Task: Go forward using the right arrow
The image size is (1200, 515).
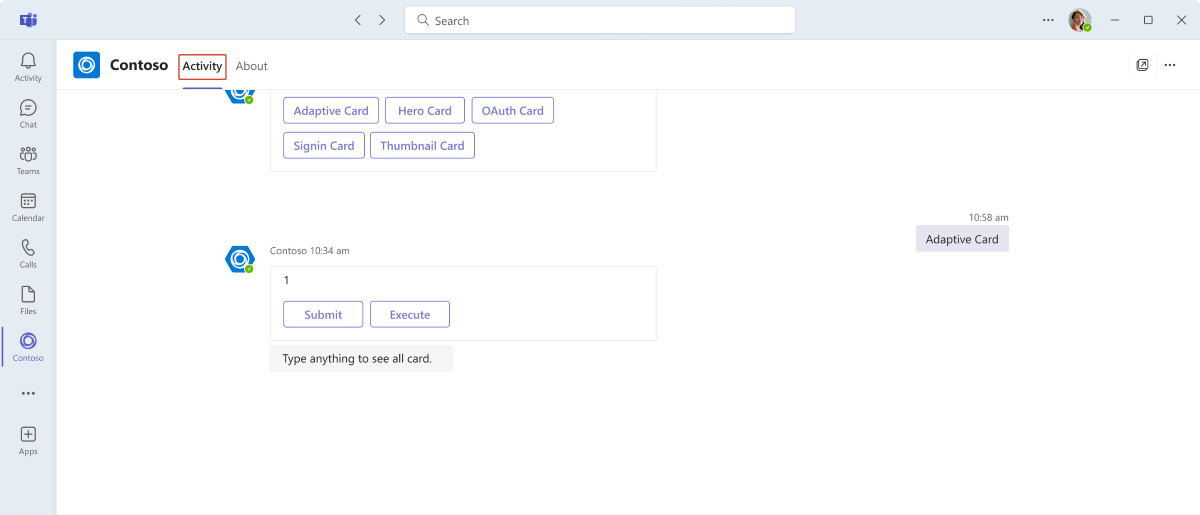Action: [x=382, y=20]
